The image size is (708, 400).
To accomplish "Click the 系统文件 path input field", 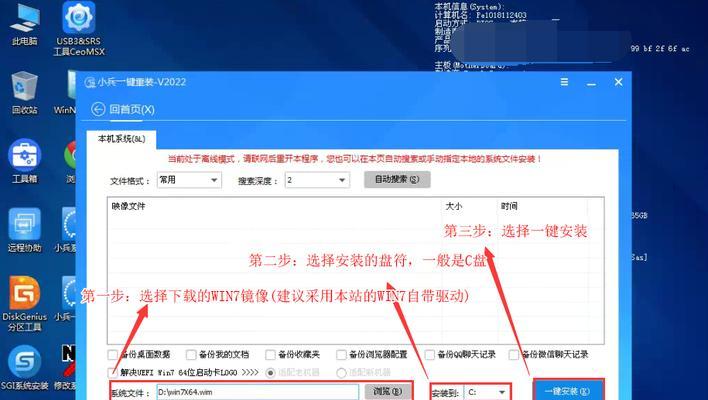I will click(x=258, y=392).
